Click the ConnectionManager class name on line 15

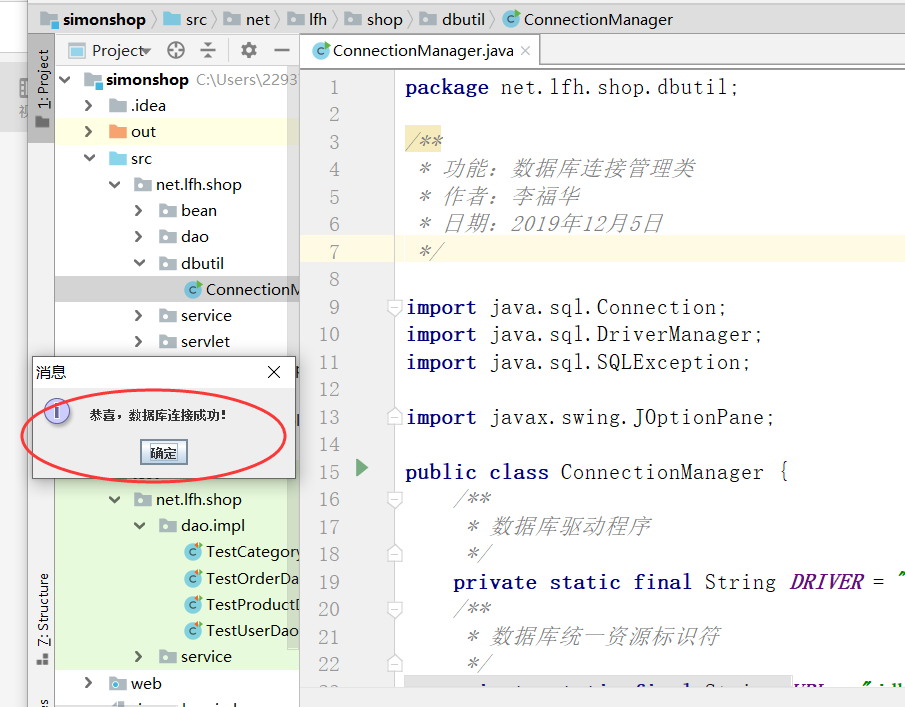tap(662, 472)
